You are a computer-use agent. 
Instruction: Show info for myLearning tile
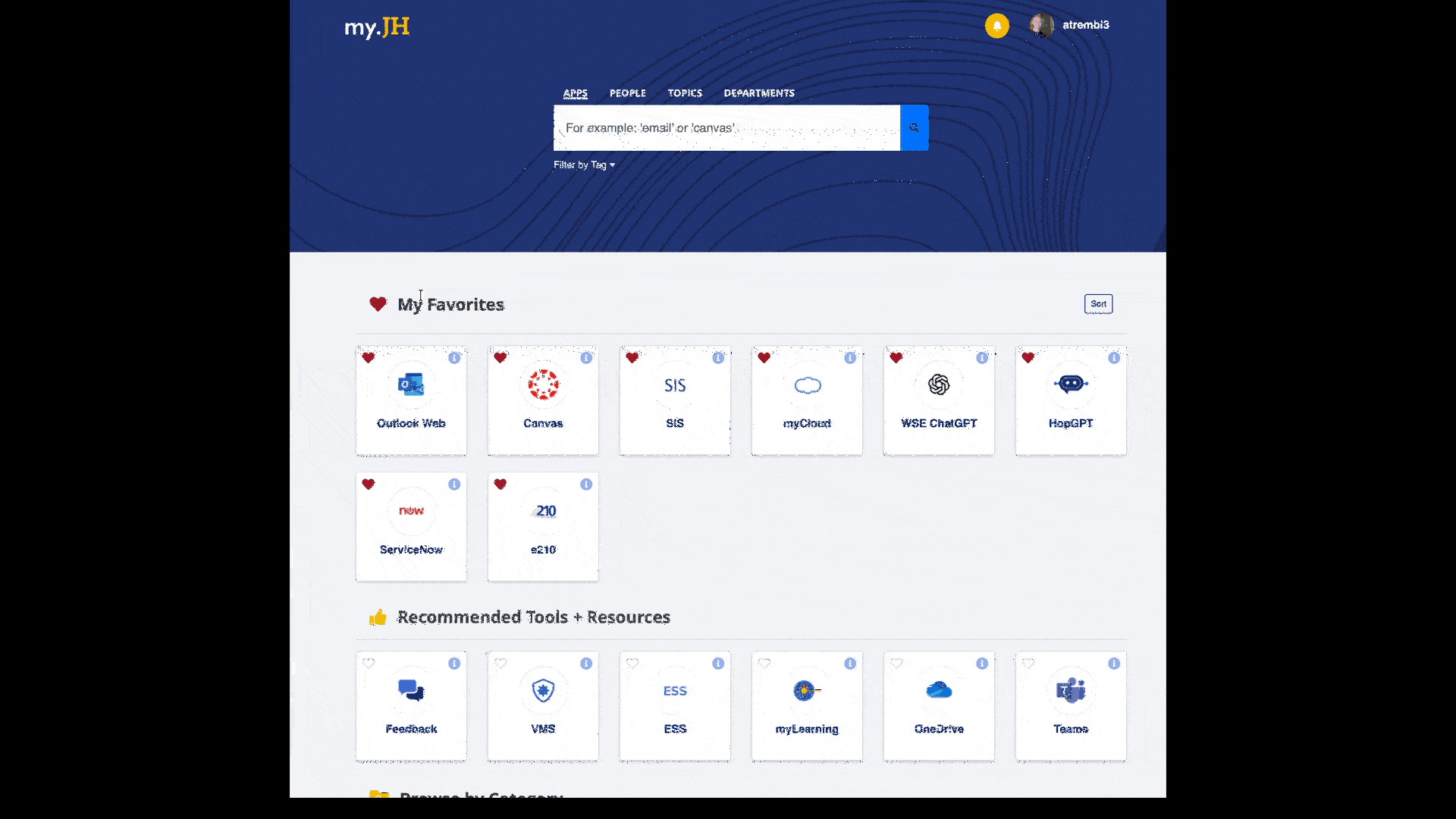(x=850, y=664)
